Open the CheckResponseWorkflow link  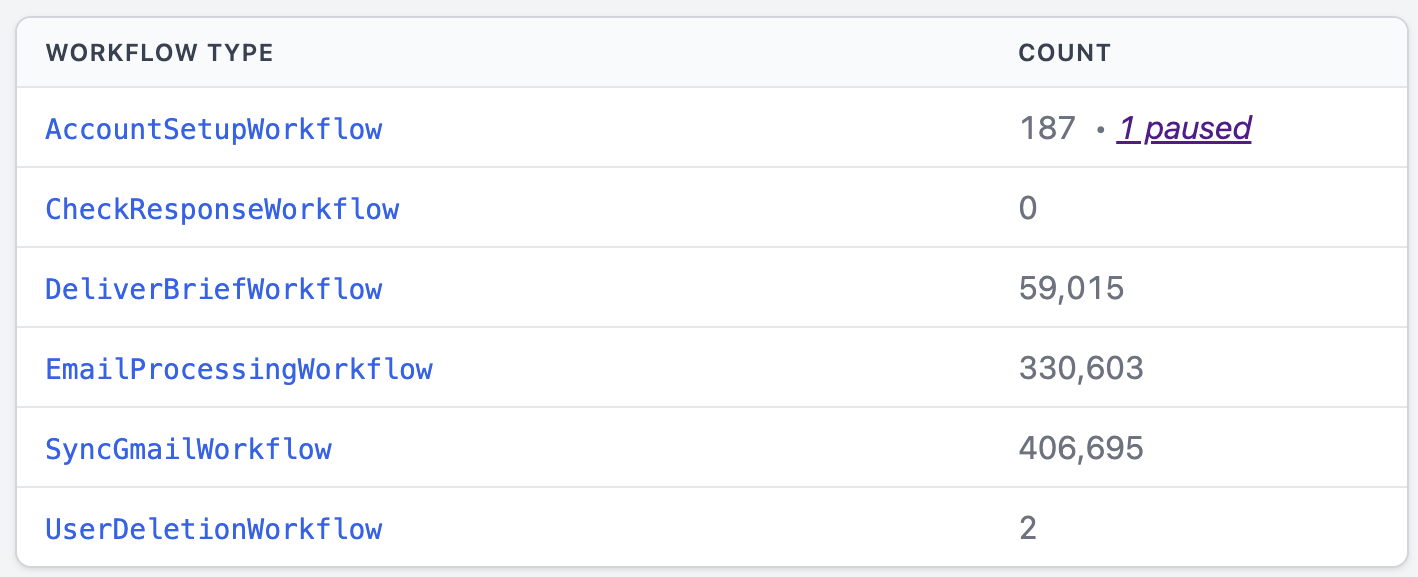222,208
